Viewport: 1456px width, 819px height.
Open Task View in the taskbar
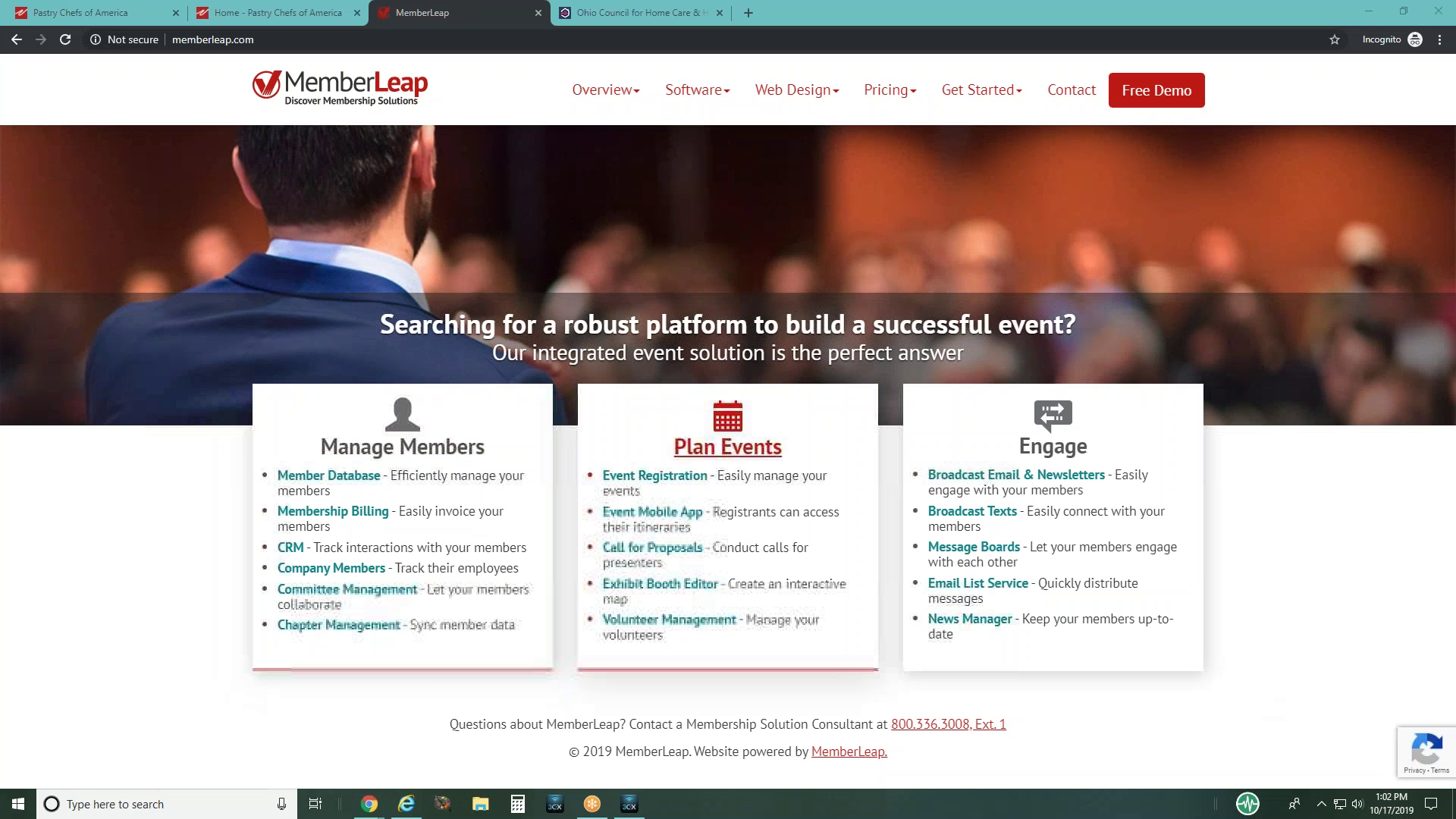pyautogui.click(x=315, y=804)
